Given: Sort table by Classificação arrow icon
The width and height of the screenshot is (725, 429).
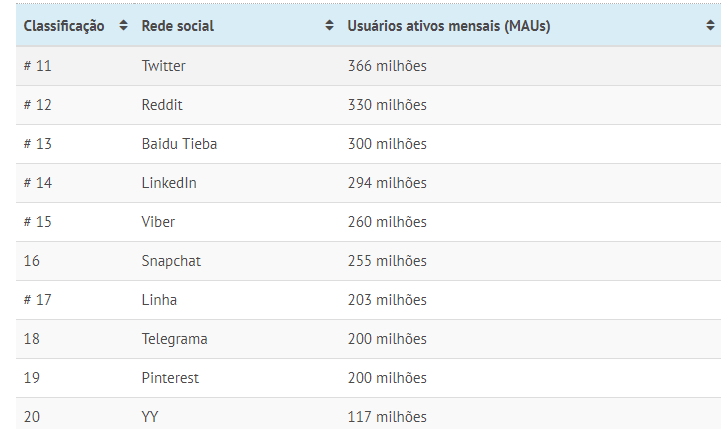Looking at the screenshot, I should tap(123, 25).
